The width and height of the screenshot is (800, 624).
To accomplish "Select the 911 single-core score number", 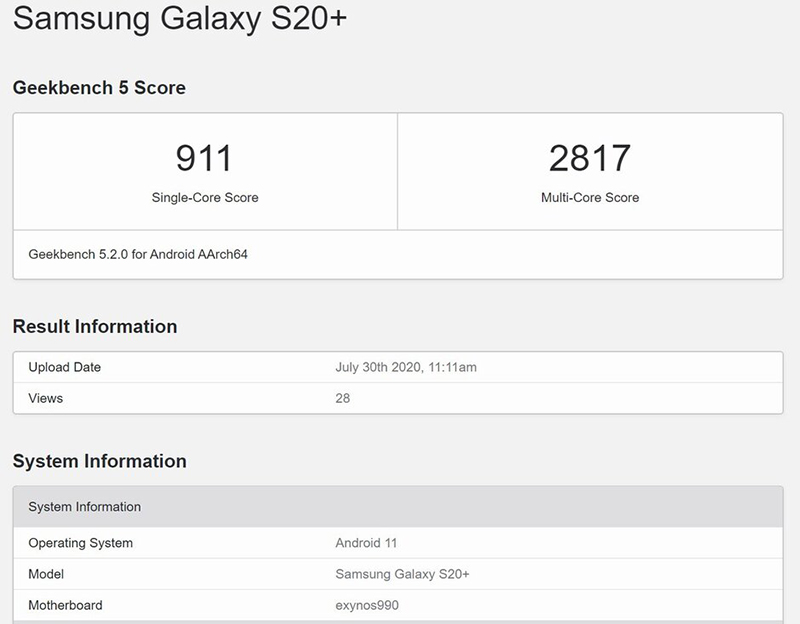I will (x=204, y=158).
